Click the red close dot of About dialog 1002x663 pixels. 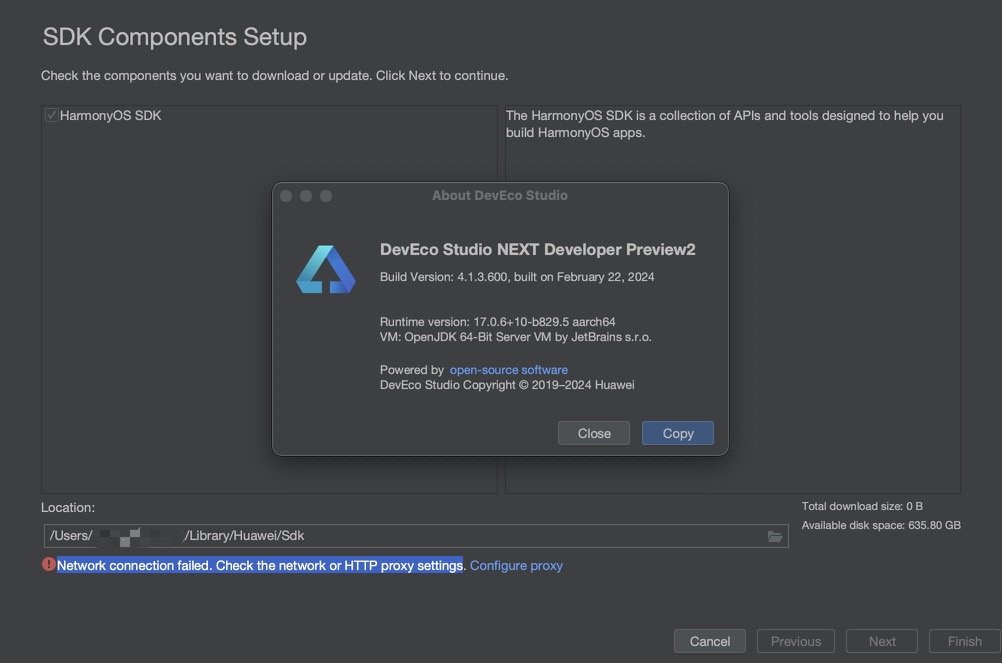pos(286,196)
